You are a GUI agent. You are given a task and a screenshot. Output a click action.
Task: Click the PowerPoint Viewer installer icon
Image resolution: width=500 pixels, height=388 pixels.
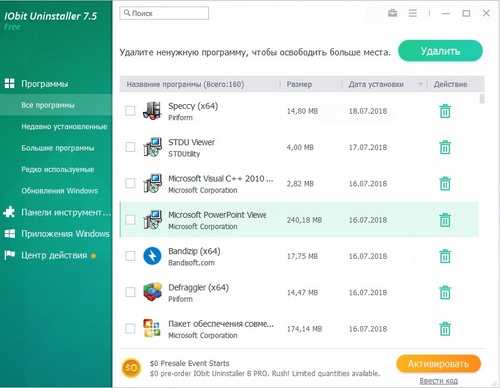click(152, 220)
